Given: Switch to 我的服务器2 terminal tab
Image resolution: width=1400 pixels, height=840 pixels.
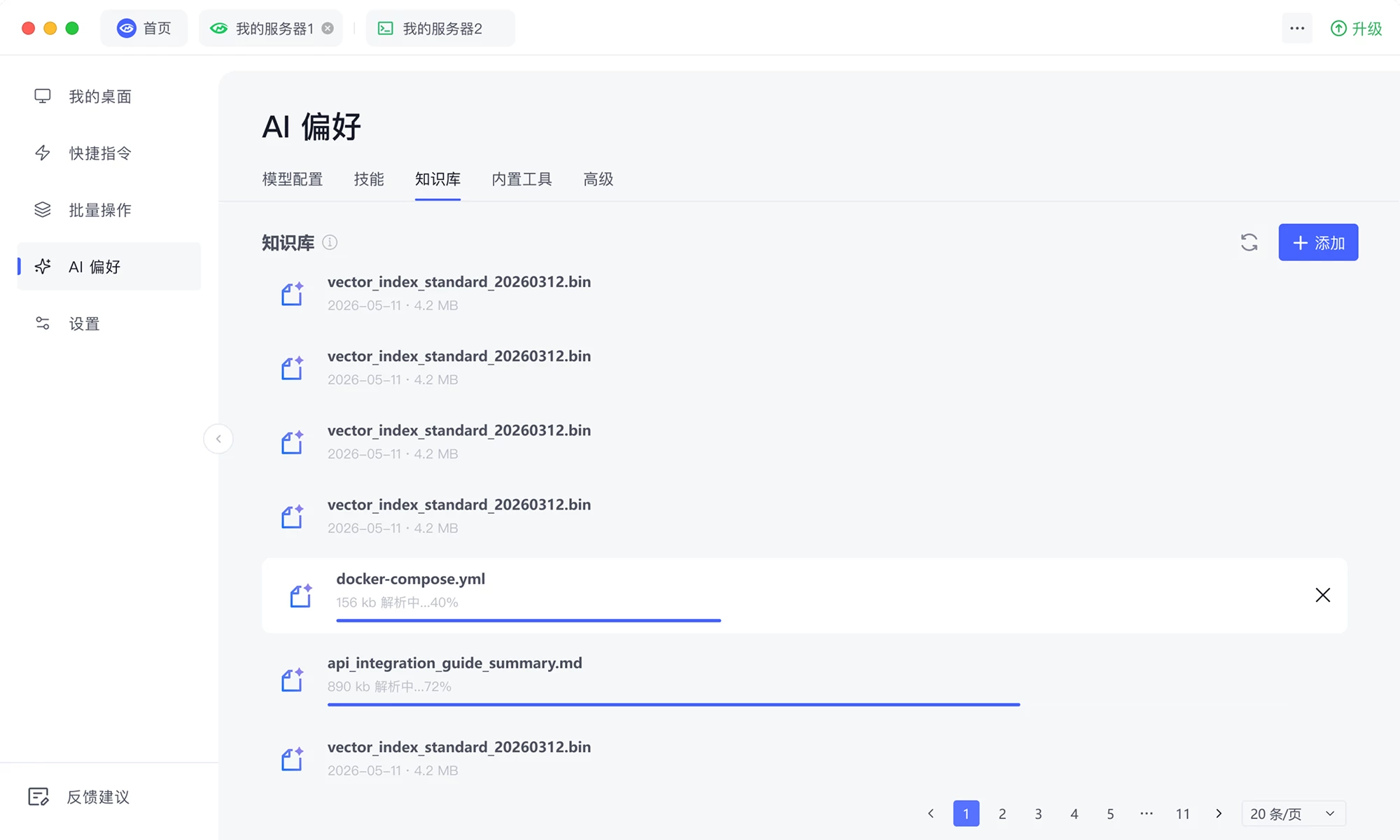Looking at the screenshot, I should click(x=440, y=28).
